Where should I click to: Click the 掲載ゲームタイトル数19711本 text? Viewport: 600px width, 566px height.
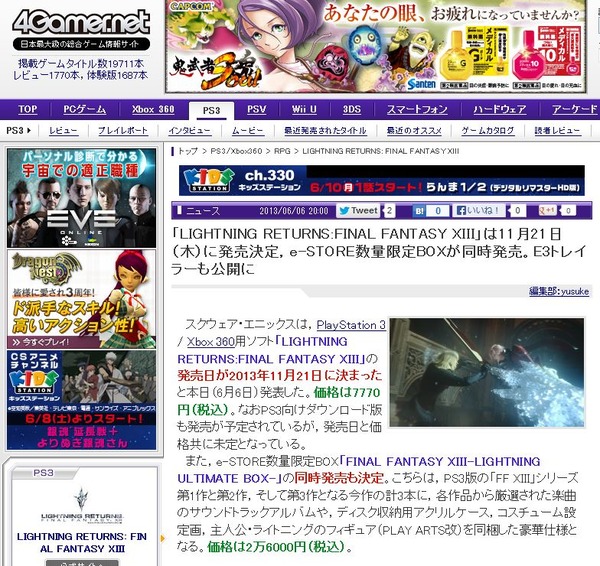pyautogui.click(x=81, y=64)
